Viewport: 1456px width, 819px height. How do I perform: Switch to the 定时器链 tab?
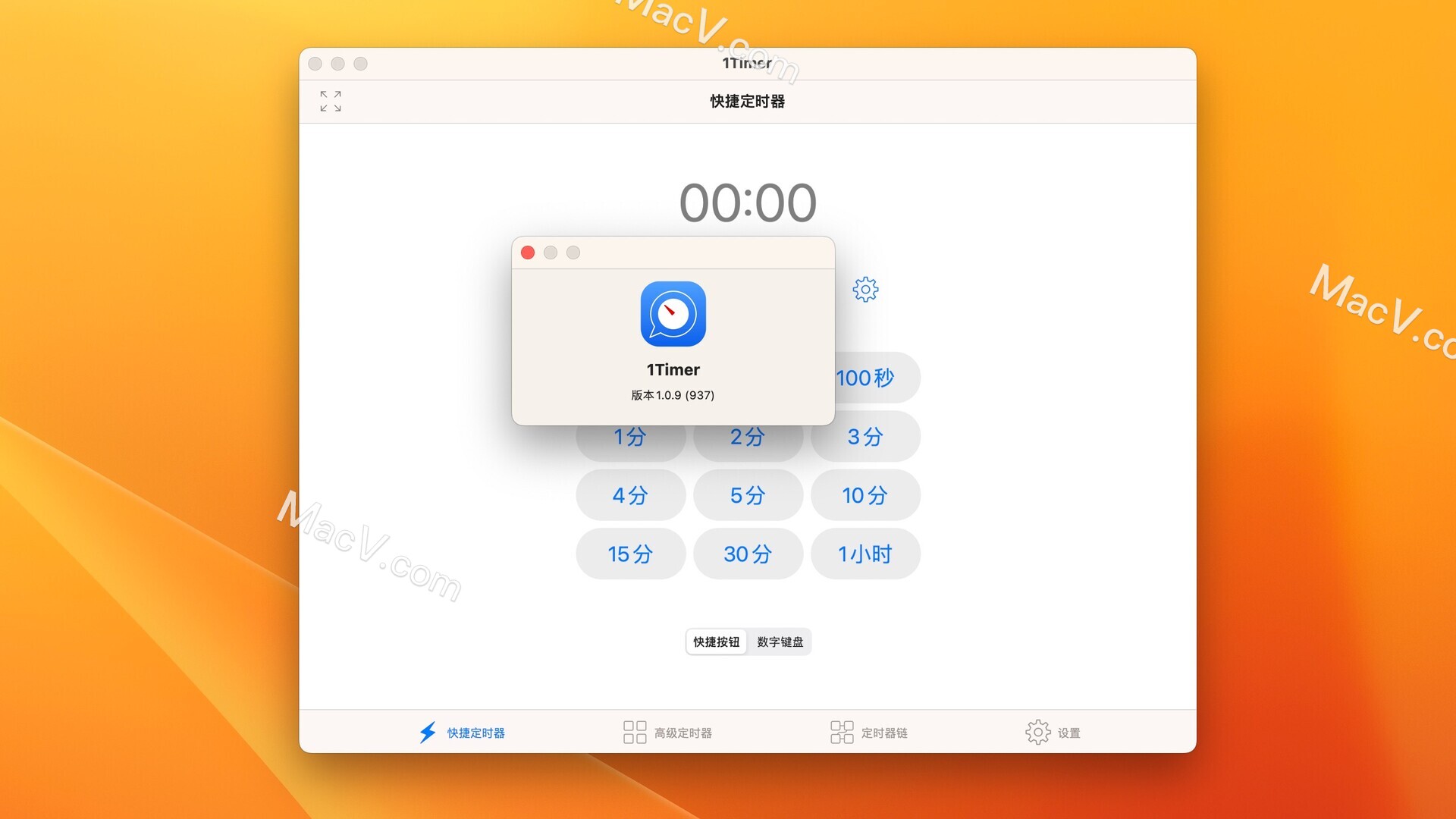click(x=869, y=733)
